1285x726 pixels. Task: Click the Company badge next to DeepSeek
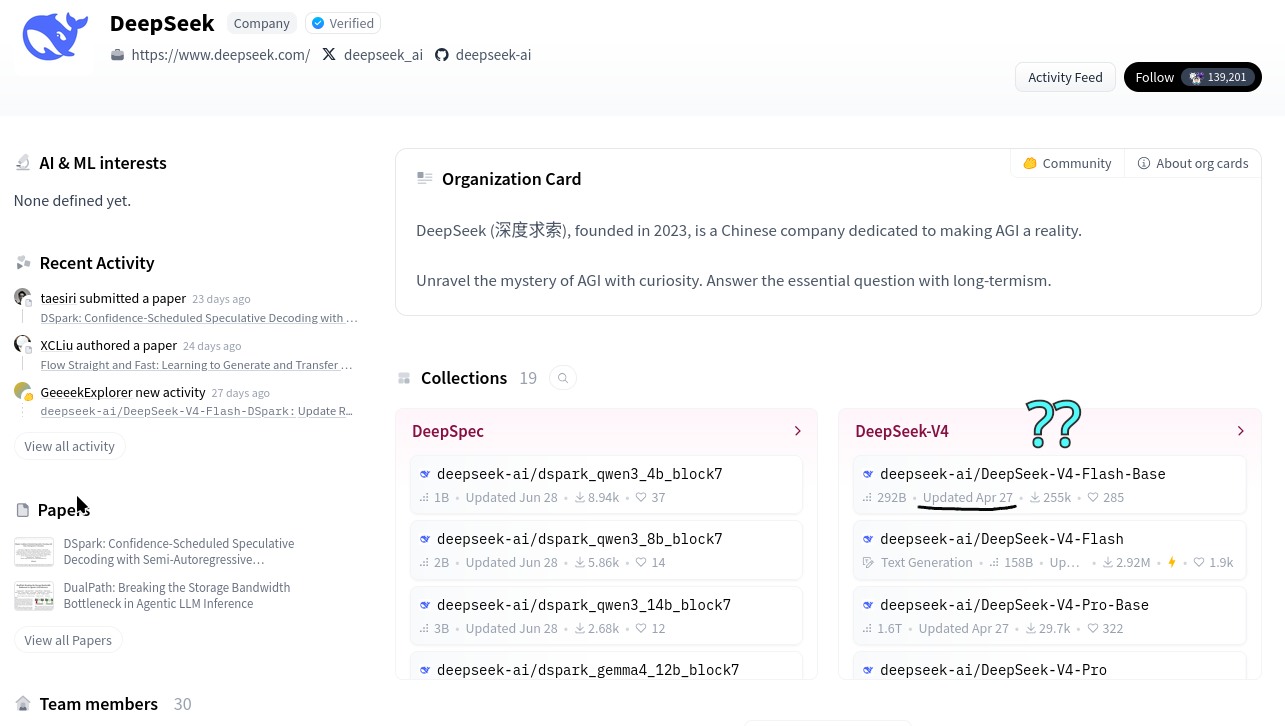[262, 23]
